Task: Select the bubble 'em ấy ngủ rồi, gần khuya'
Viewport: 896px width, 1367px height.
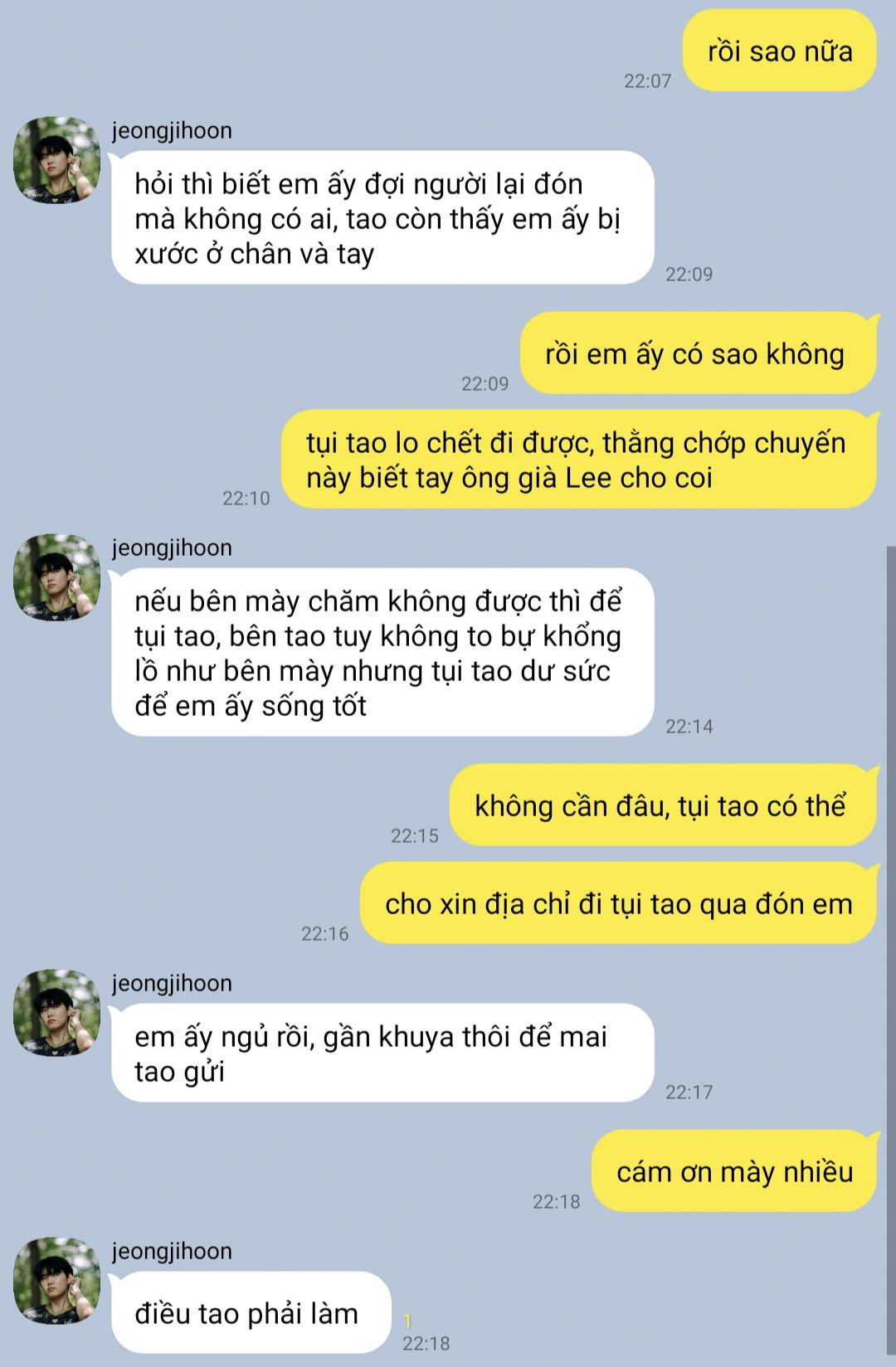Action: click(382, 1053)
